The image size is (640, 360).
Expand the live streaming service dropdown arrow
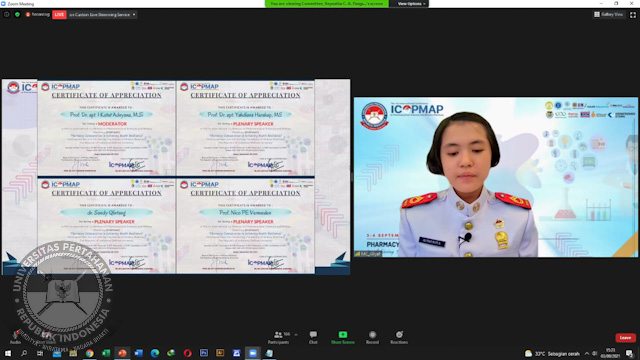(x=134, y=15)
